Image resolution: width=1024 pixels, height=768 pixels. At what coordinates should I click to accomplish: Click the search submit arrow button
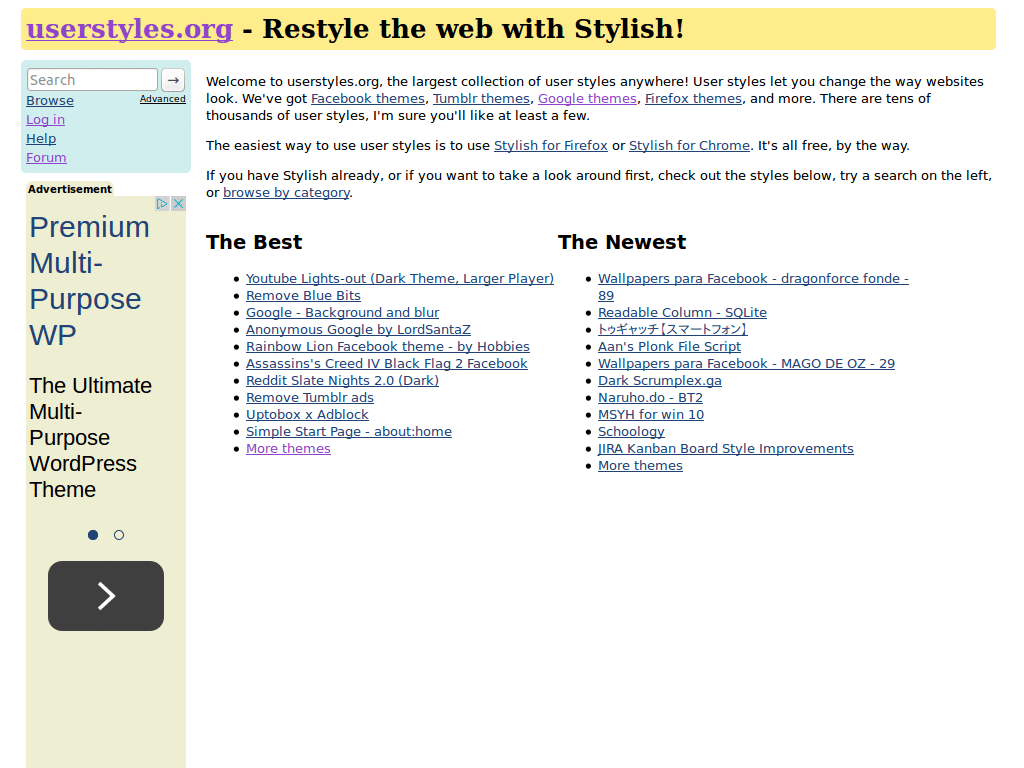(x=173, y=80)
